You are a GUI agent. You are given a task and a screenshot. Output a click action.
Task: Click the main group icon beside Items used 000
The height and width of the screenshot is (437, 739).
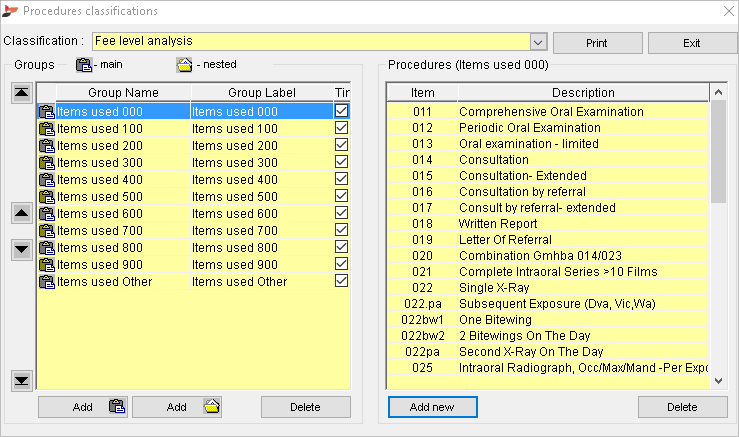coord(47,112)
